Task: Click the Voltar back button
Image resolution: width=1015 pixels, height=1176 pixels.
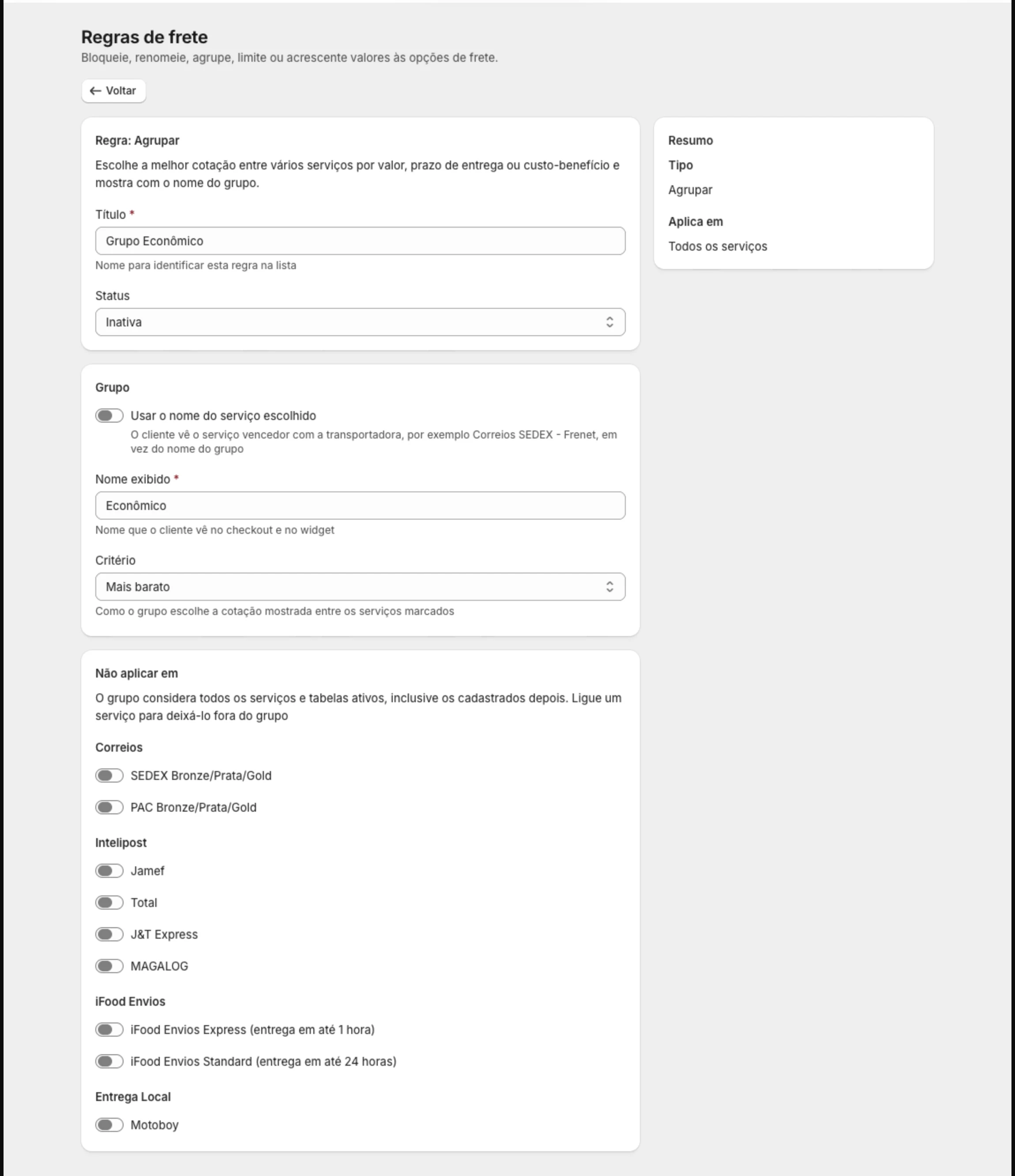Action: 113,91
